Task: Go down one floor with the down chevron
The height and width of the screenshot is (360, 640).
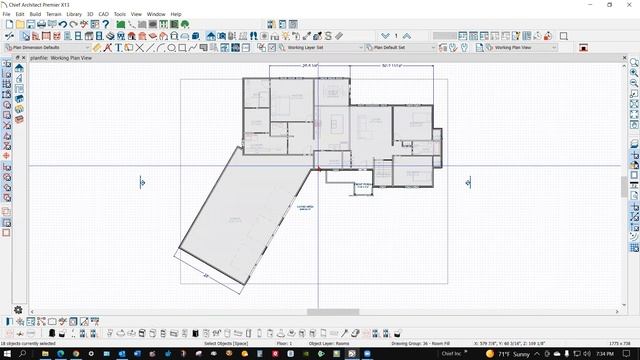Action: [x=385, y=36]
